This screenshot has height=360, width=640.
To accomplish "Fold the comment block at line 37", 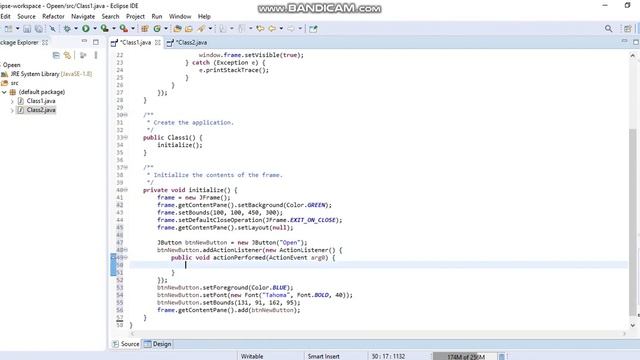I will point(126,167).
